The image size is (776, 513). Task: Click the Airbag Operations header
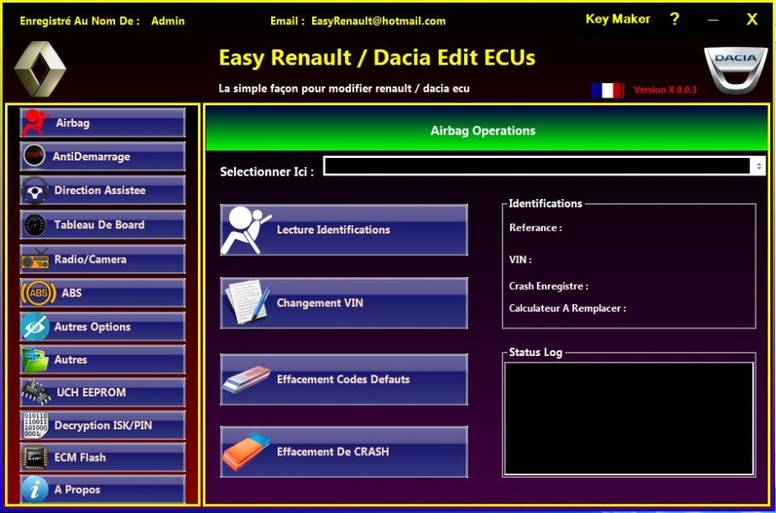click(483, 131)
